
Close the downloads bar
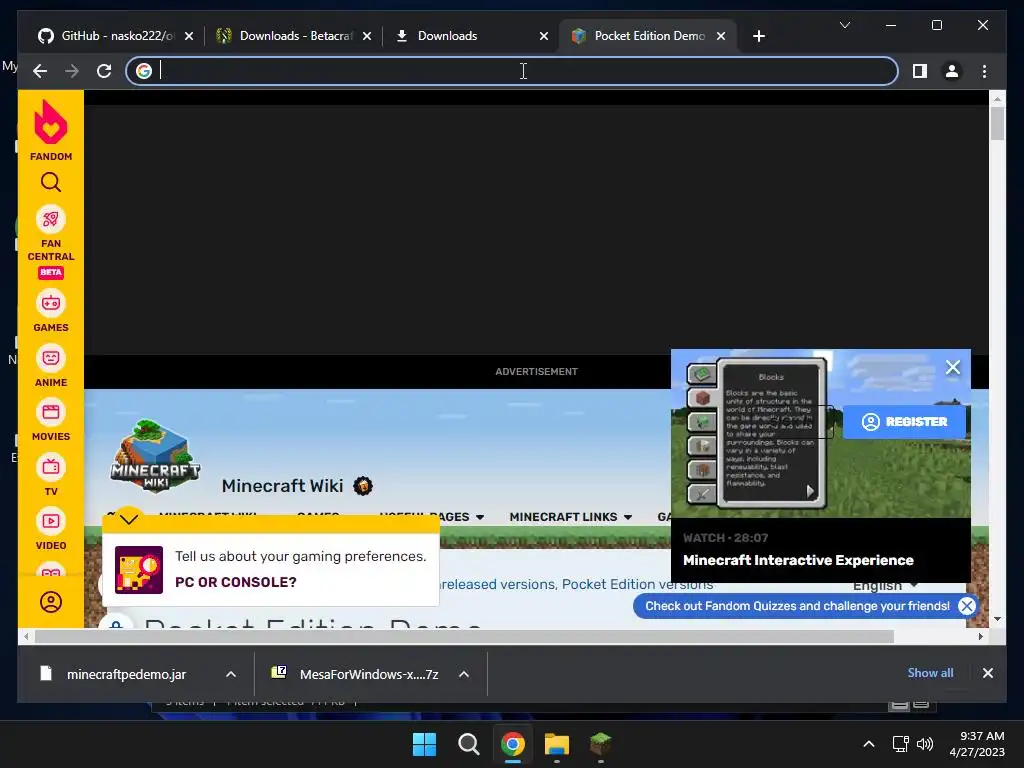(987, 673)
